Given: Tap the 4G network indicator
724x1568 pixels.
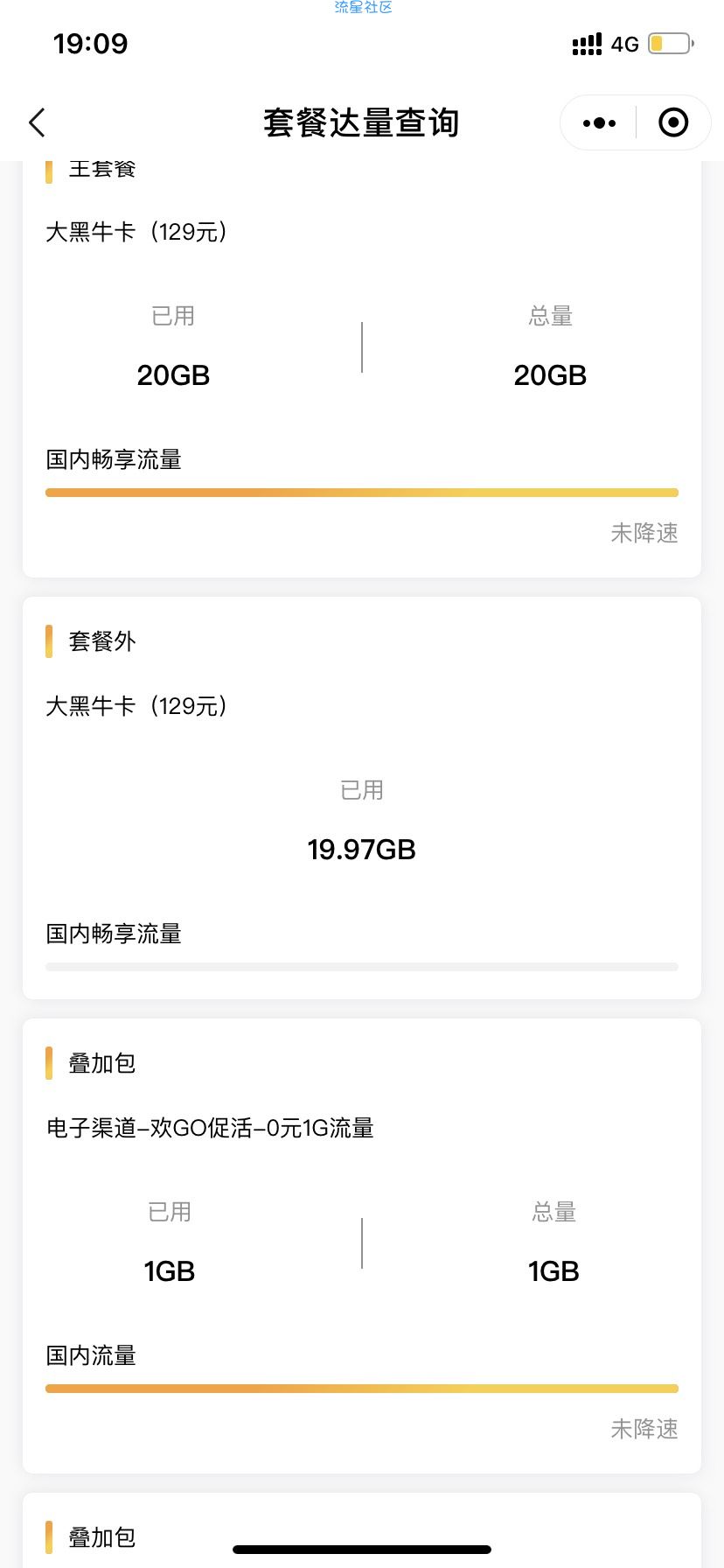Looking at the screenshot, I should tap(624, 45).
